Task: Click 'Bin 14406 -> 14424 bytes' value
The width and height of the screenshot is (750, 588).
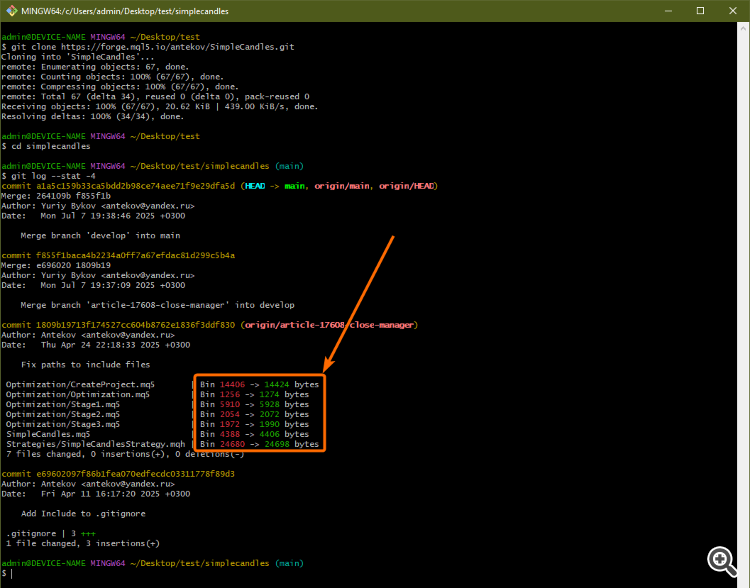Action: pyautogui.click(x=259, y=385)
